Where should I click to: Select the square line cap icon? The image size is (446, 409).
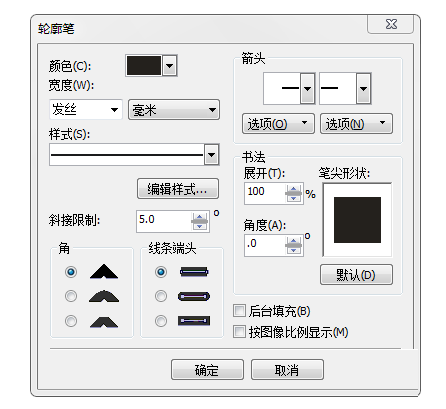click(194, 272)
